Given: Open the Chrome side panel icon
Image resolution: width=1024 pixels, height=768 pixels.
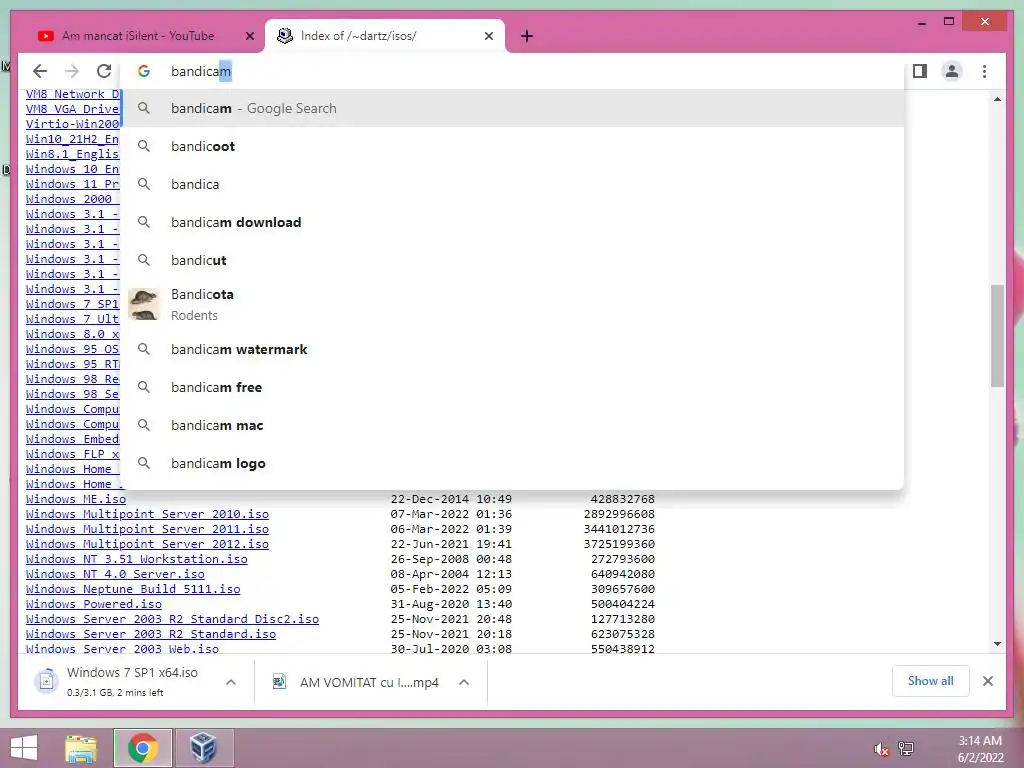Looking at the screenshot, I should tap(920, 71).
